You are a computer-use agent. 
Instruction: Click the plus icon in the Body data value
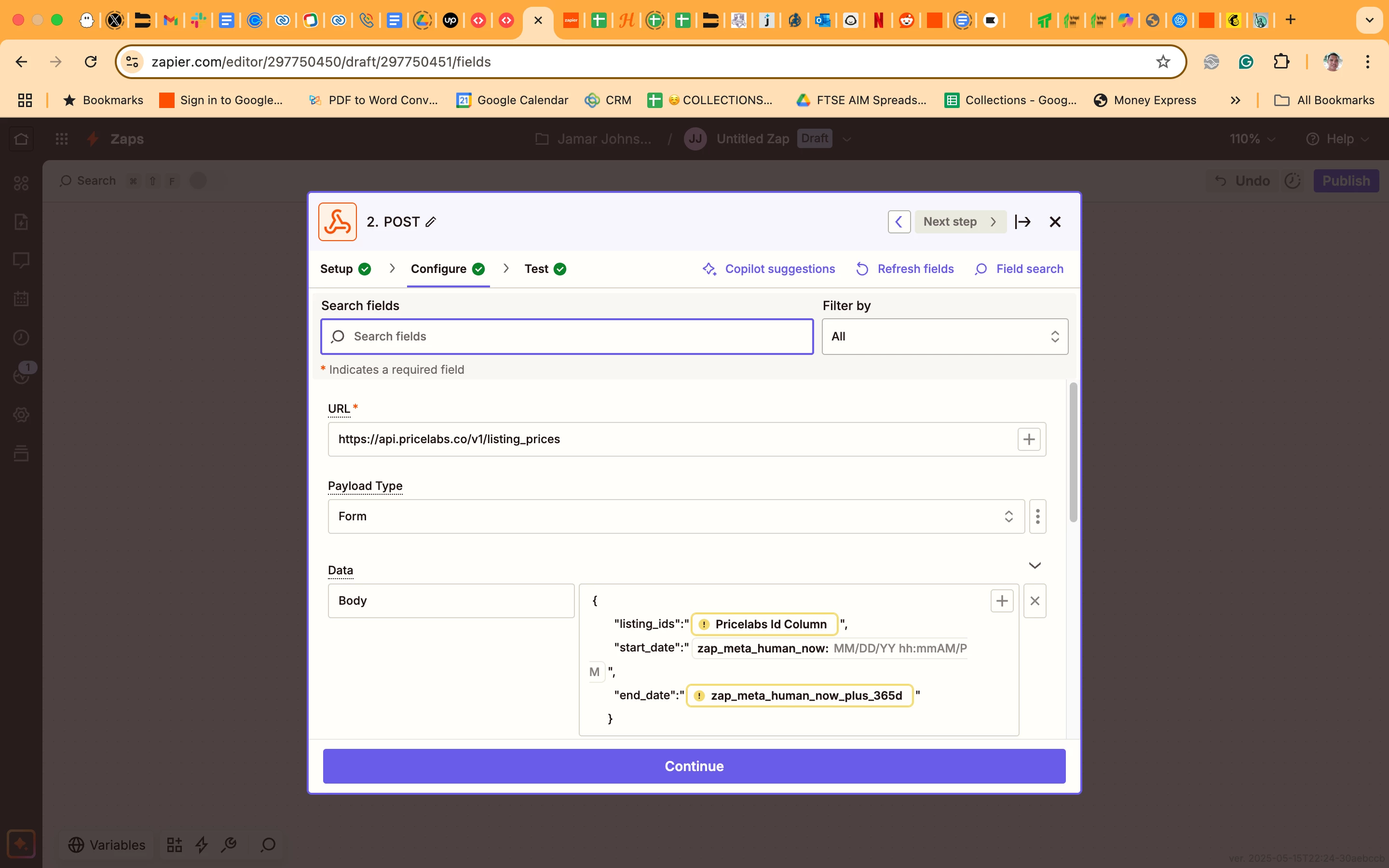pos(1002,601)
